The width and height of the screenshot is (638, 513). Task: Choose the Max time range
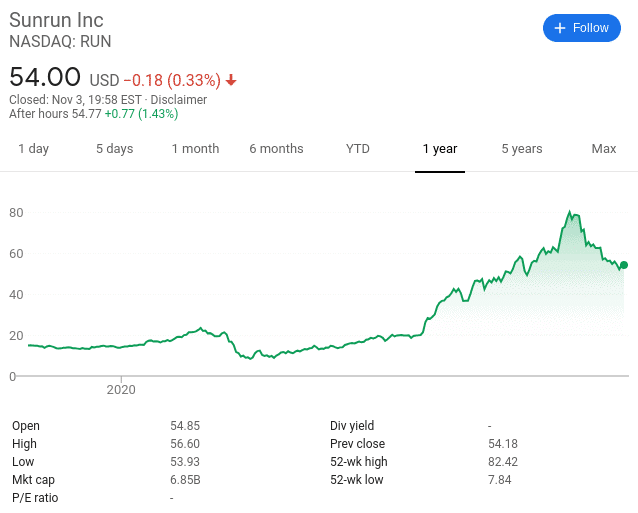click(604, 149)
